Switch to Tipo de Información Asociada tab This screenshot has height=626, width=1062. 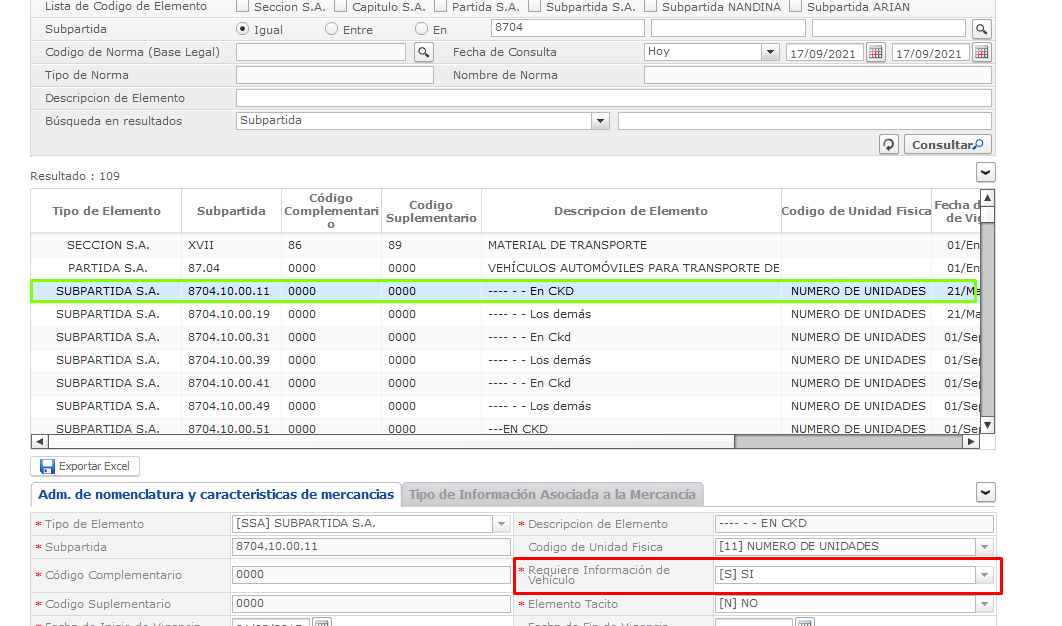[x=552, y=495]
